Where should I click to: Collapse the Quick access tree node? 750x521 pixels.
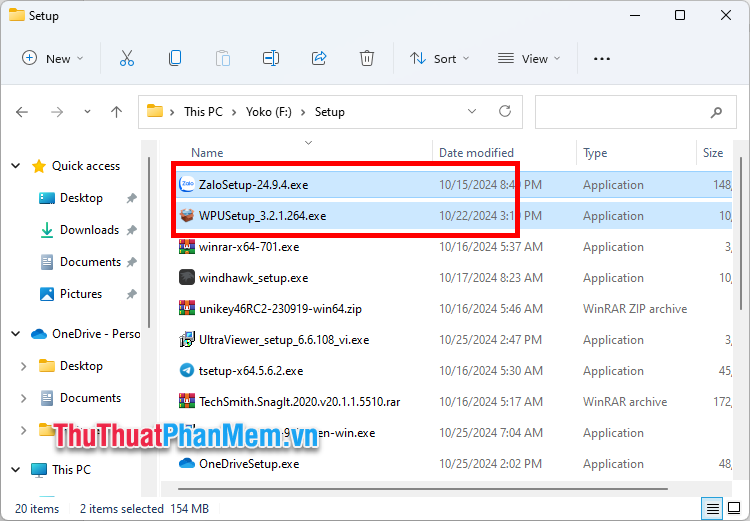pos(16,166)
